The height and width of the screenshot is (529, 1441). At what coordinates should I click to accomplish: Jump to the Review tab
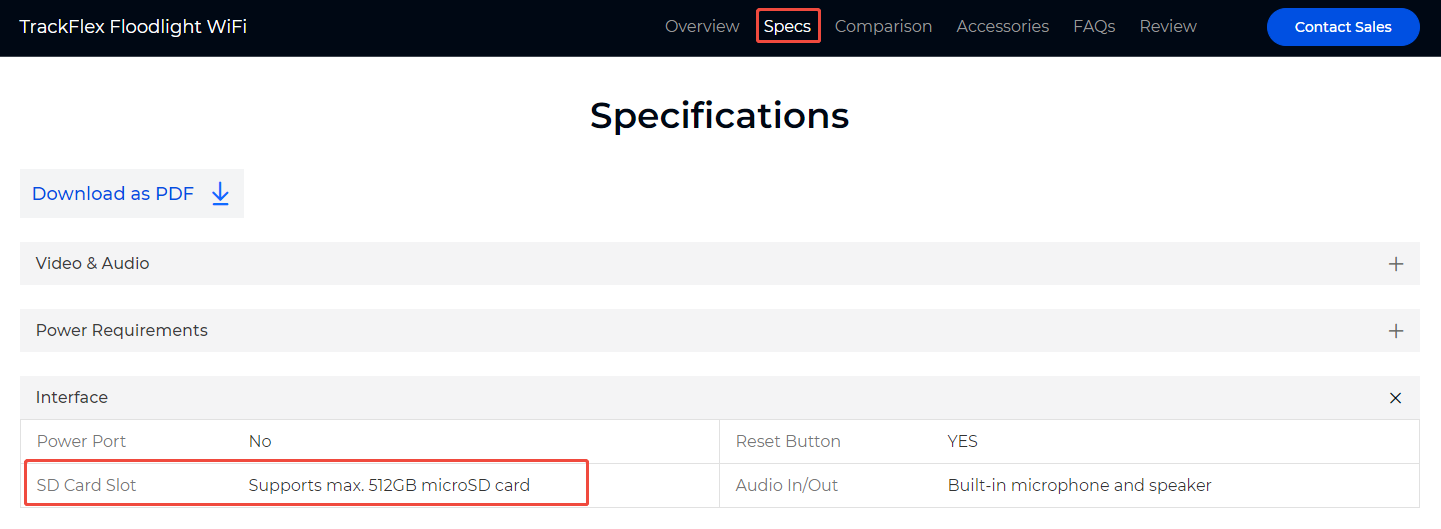coord(1168,27)
